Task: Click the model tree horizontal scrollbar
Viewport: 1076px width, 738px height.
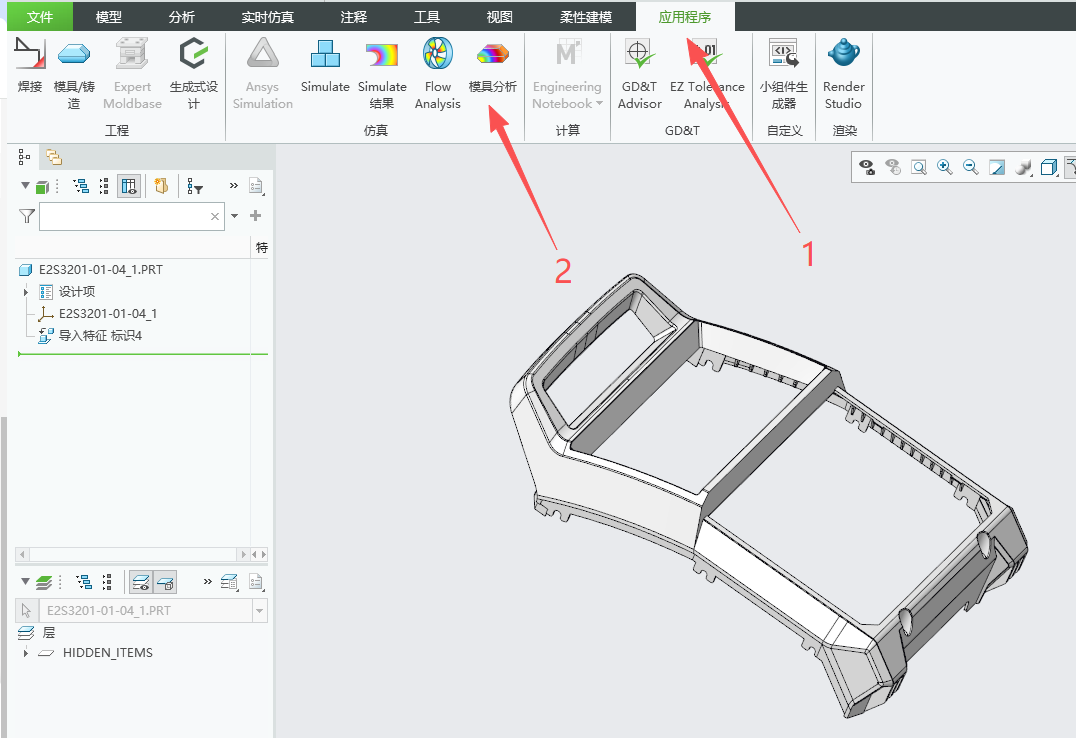Action: [132, 554]
